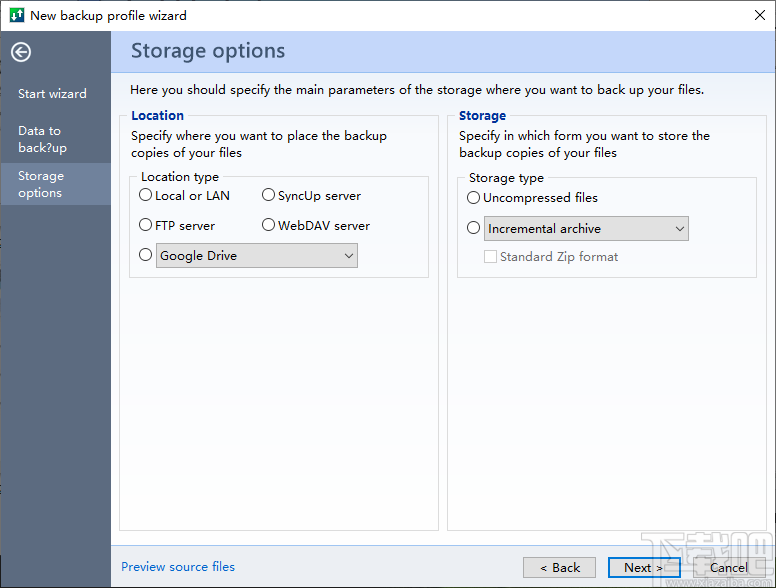776x588 pixels.
Task: Open Preview source files link
Action: click(x=178, y=567)
